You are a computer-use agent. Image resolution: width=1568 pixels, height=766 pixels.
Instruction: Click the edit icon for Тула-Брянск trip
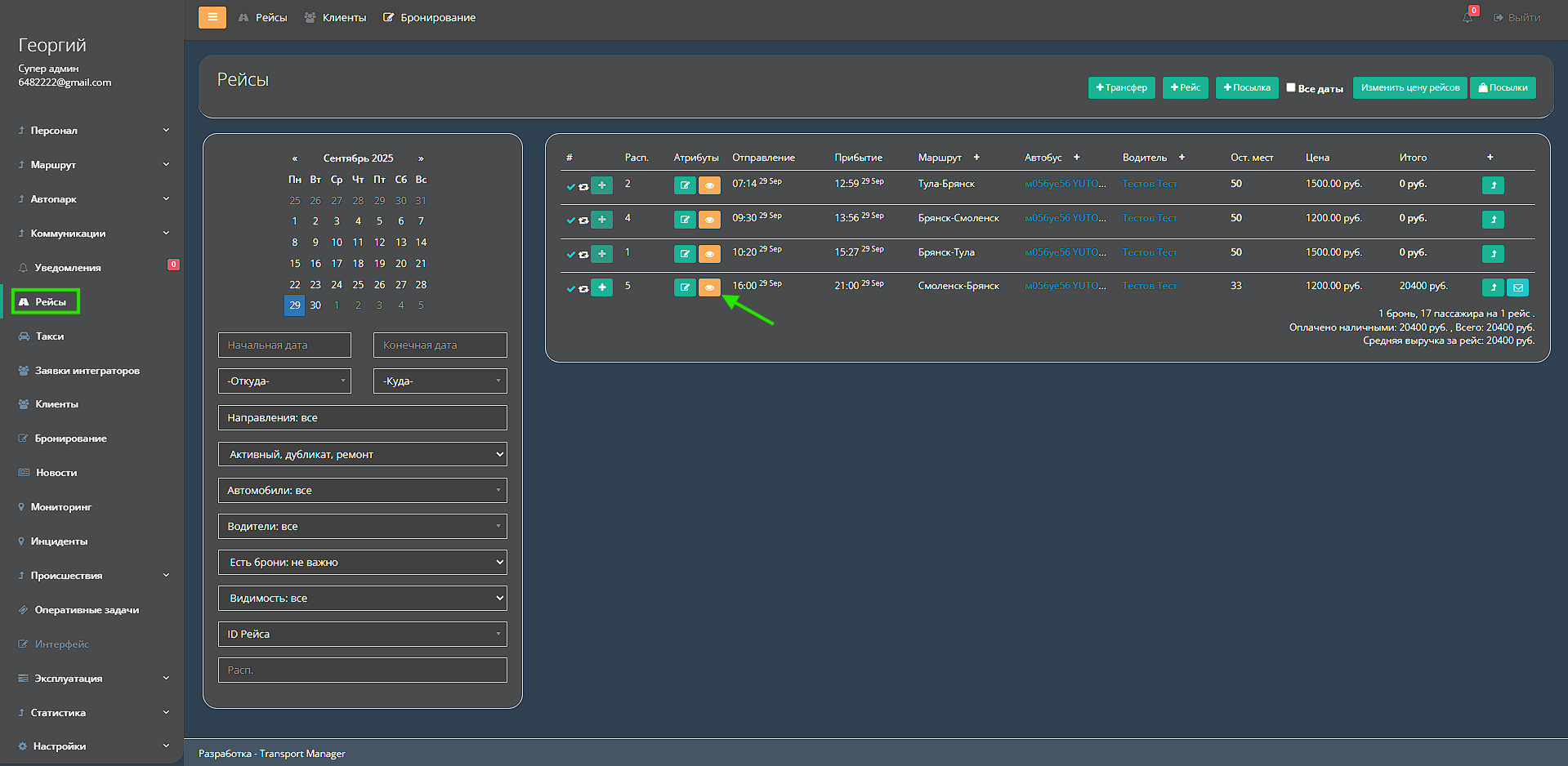pyautogui.click(x=684, y=185)
